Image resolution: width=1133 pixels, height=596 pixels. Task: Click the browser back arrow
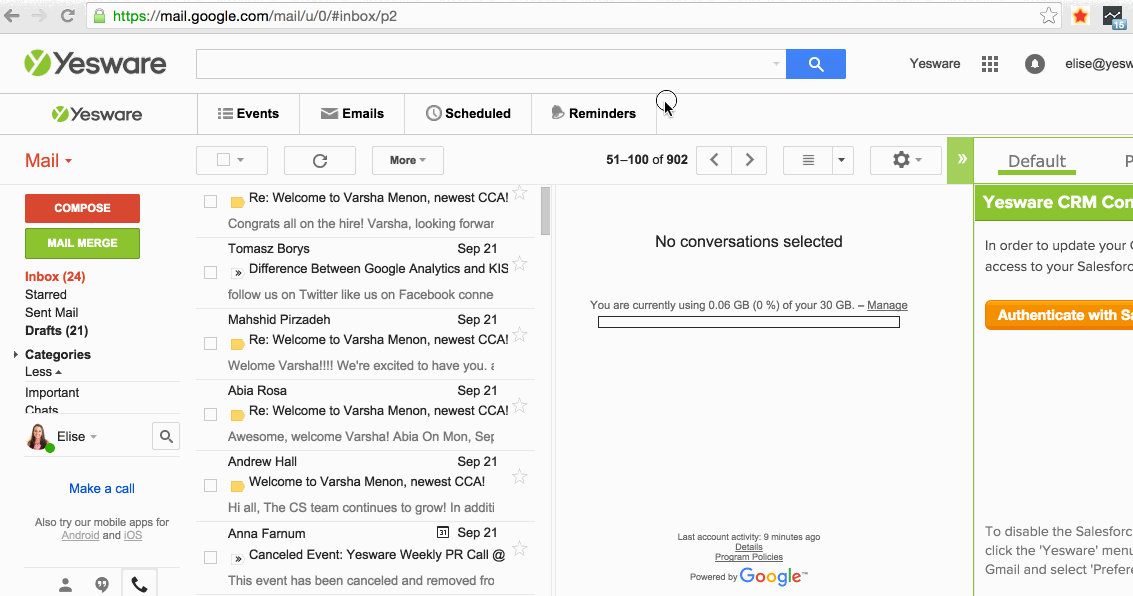tap(12, 16)
